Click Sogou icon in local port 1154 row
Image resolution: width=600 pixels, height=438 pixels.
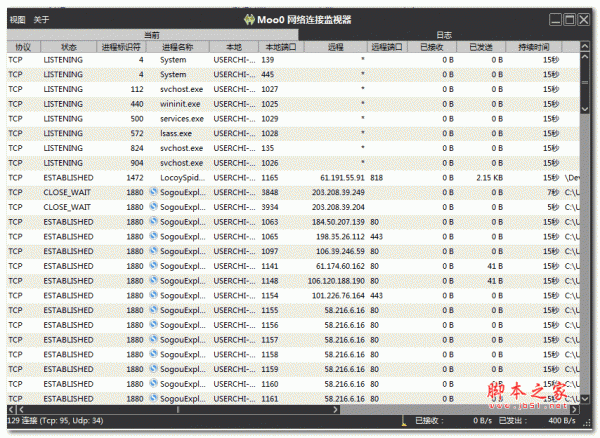click(153, 295)
